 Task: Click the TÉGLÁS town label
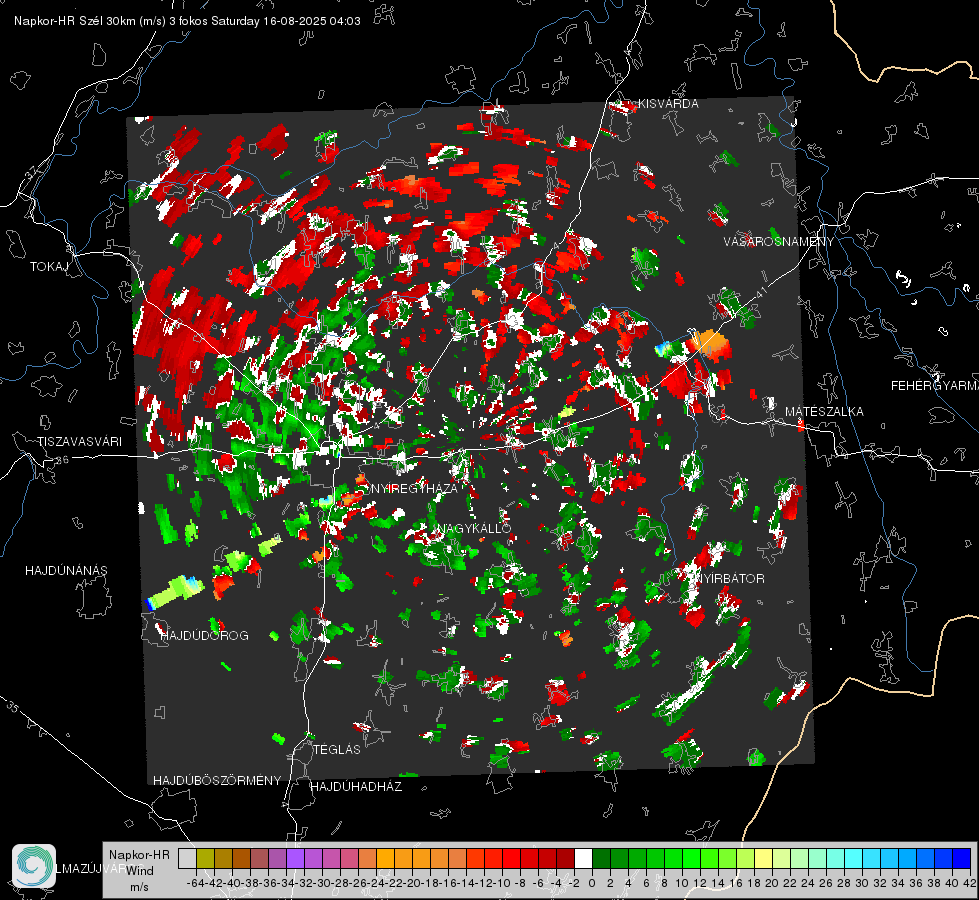coord(337,750)
